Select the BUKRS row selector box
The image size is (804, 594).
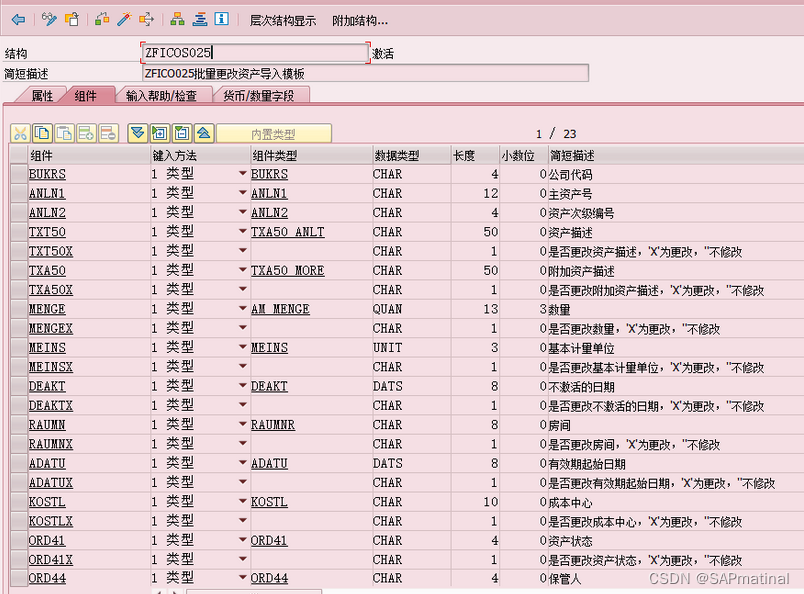(x=19, y=174)
